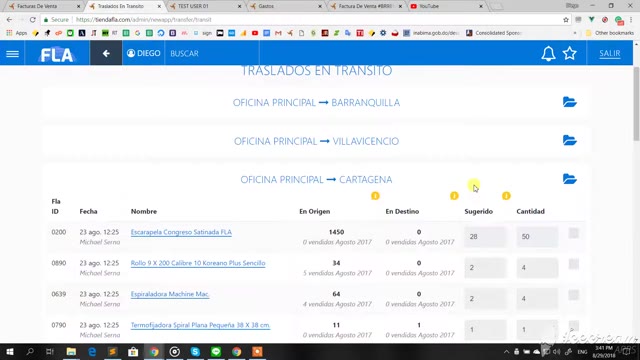Click the info icon above Cantidad
The image size is (640, 360).
[x=506, y=196]
